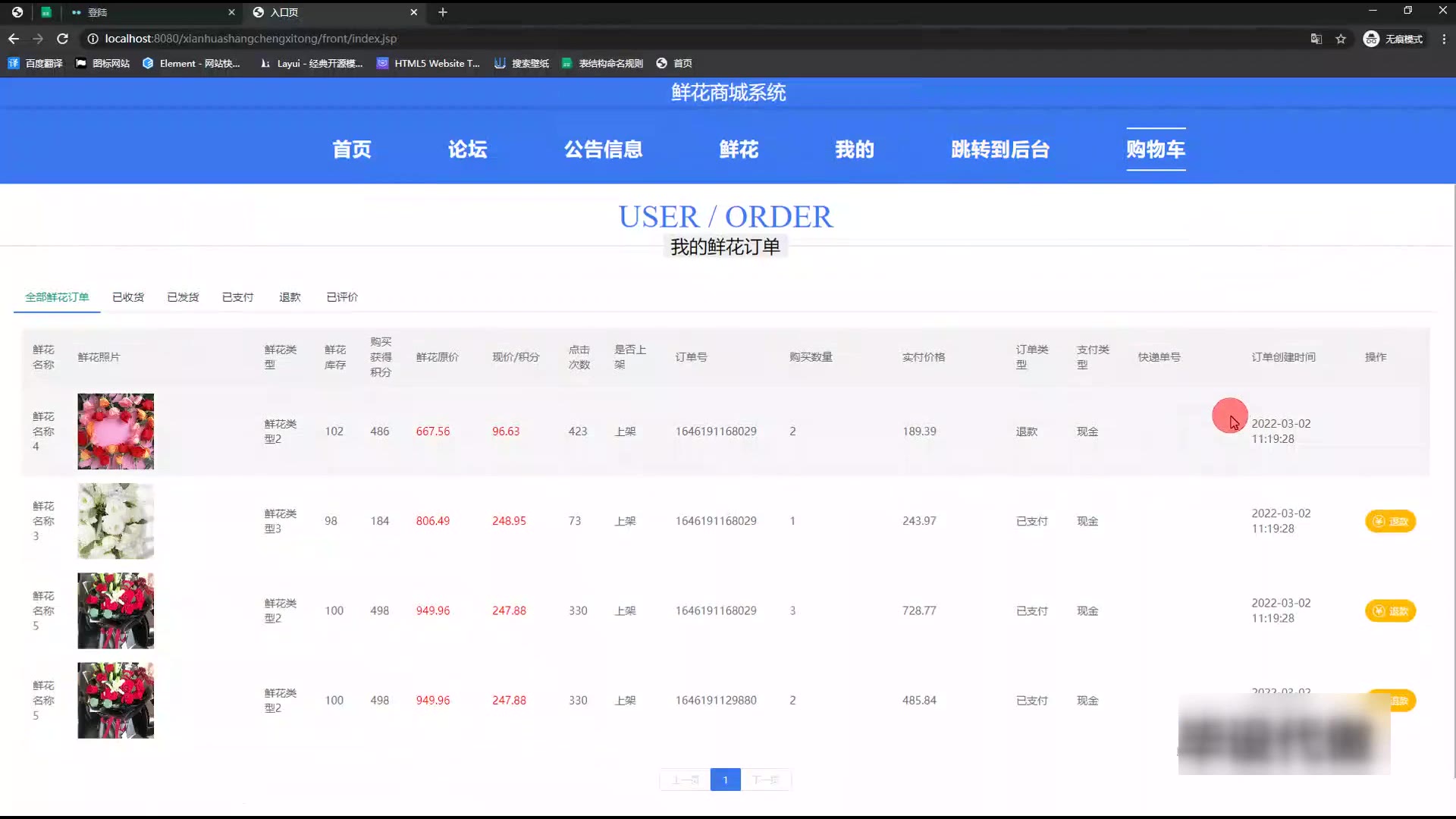Open the 百度翻译 bookmark
Image resolution: width=1456 pixels, height=819 pixels.
[36, 64]
